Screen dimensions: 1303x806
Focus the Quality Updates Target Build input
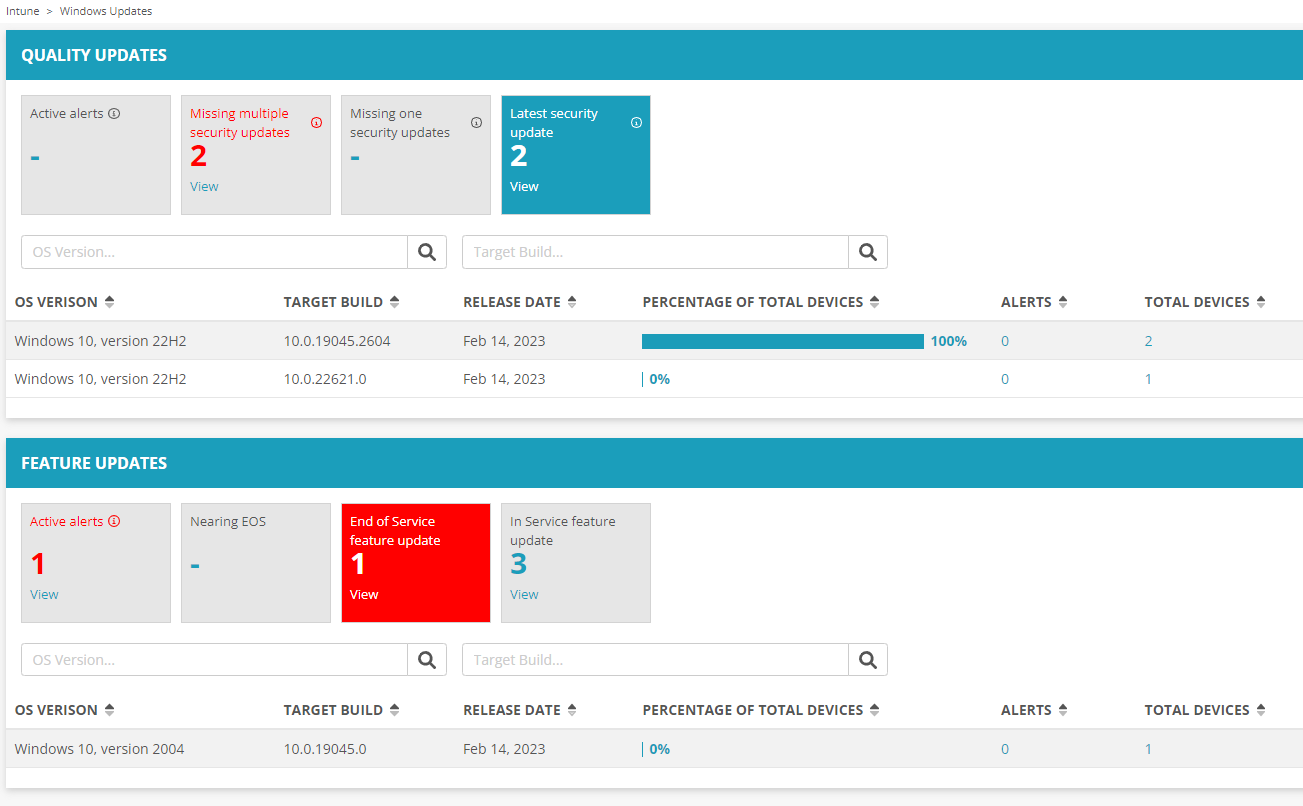point(655,252)
